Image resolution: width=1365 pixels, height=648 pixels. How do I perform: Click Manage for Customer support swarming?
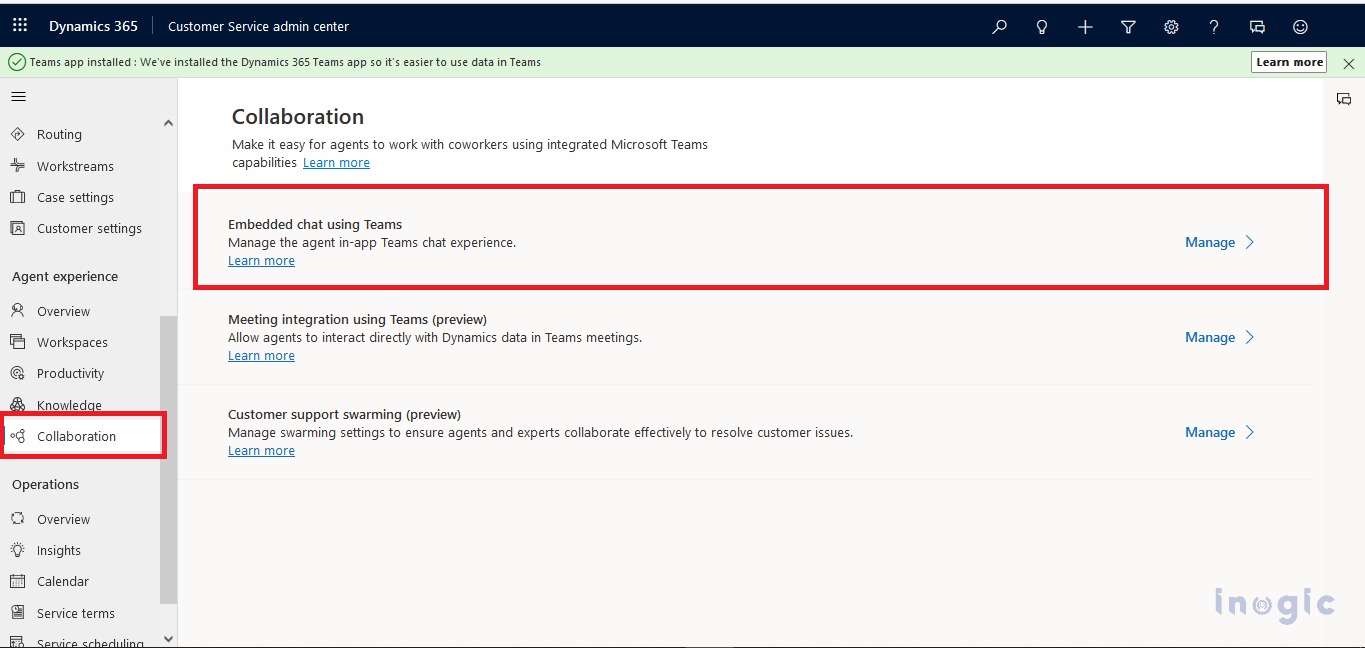click(x=1210, y=432)
